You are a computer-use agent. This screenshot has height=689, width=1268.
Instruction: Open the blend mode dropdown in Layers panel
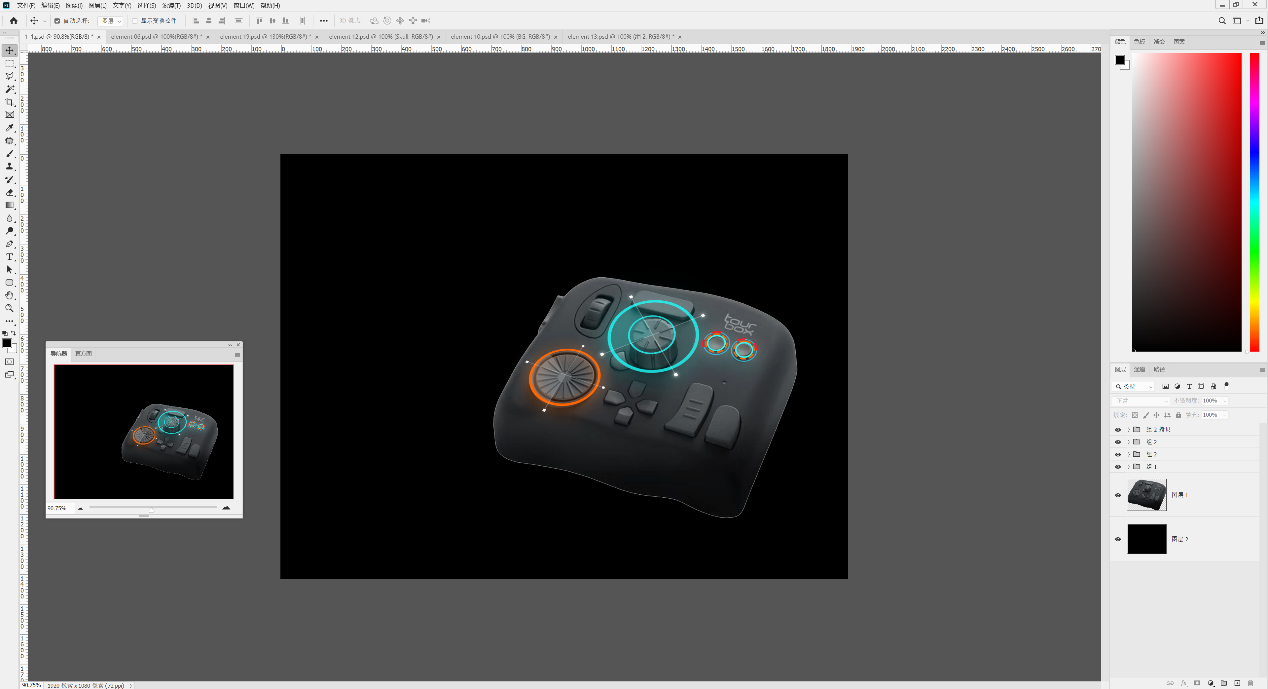click(x=1140, y=401)
